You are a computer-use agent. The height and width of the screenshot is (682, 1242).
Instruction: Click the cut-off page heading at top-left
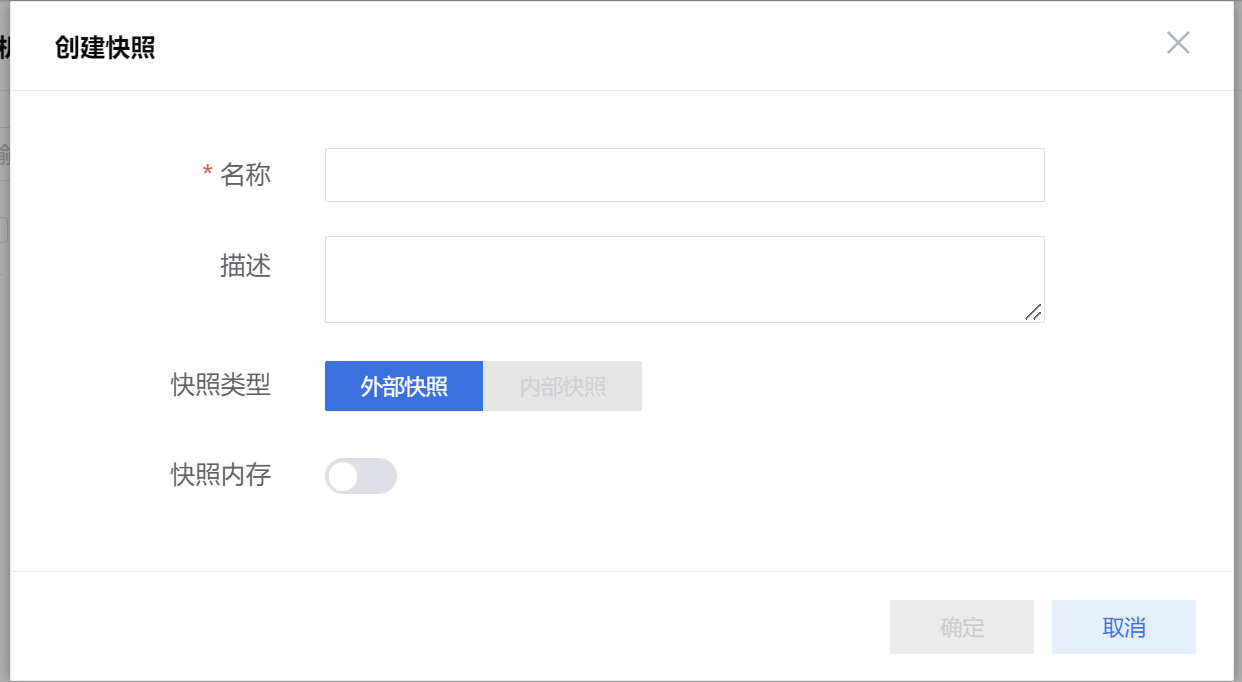point(4,47)
